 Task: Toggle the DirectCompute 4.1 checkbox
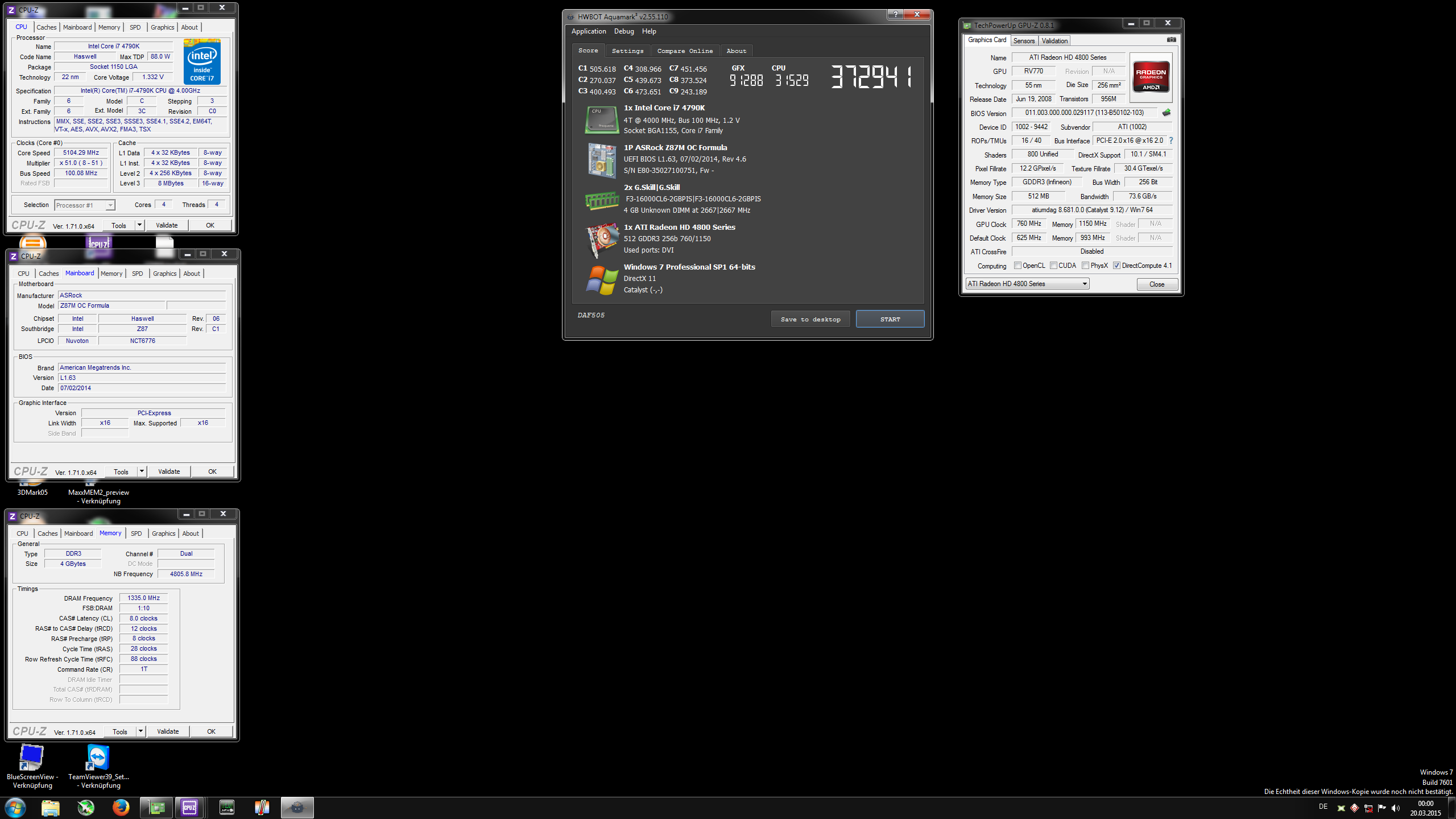pos(1116,266)
